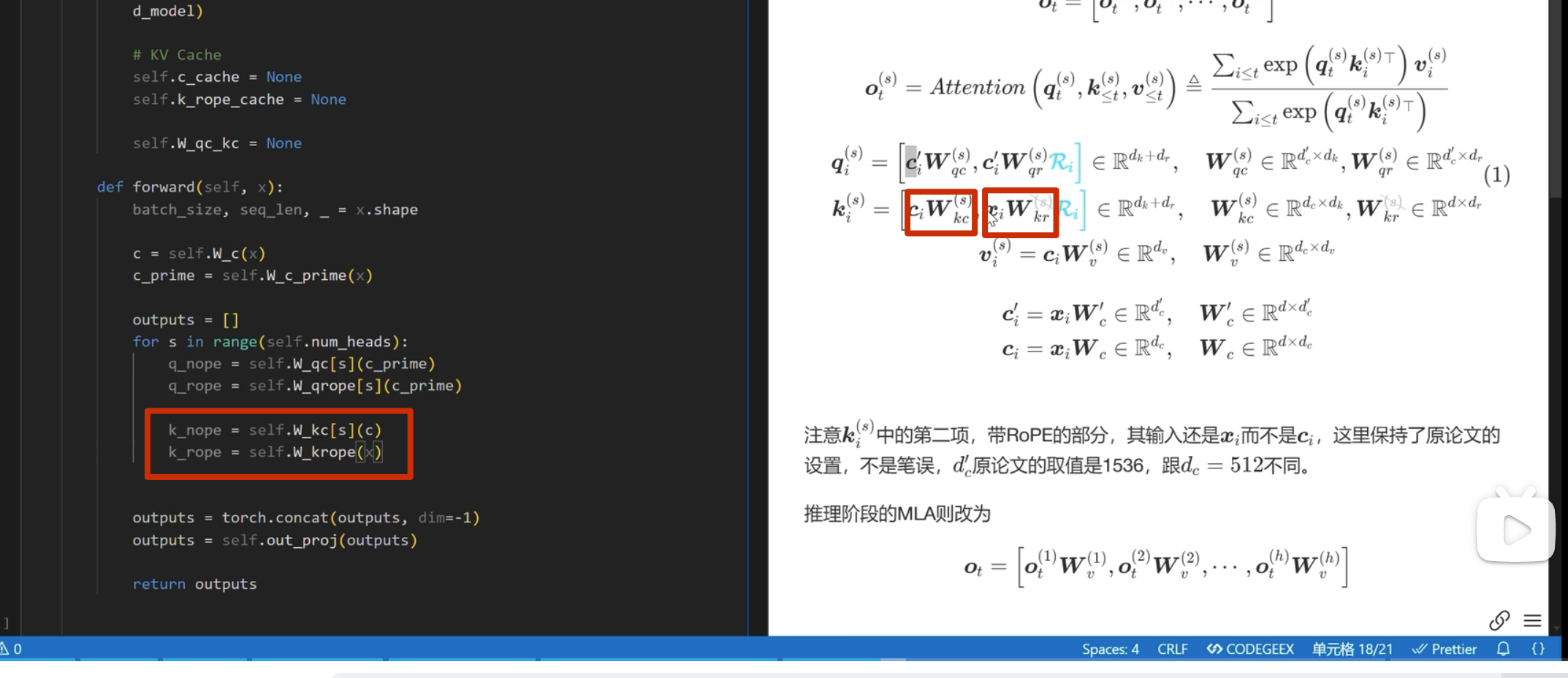Click the Prettier formatter status item

1445,649
